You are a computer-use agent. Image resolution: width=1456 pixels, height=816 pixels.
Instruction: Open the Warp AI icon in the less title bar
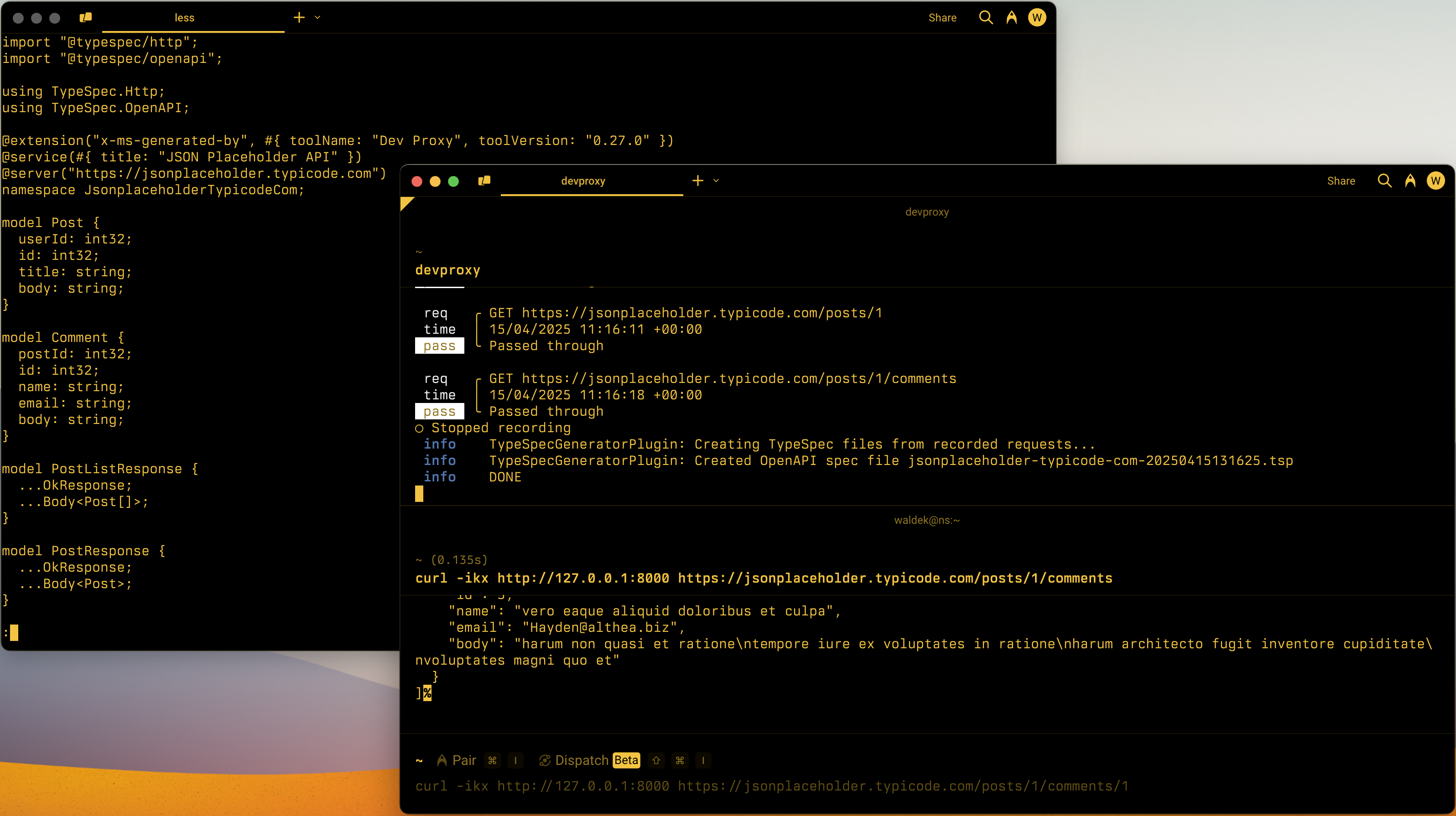[x=1012, y=17]
